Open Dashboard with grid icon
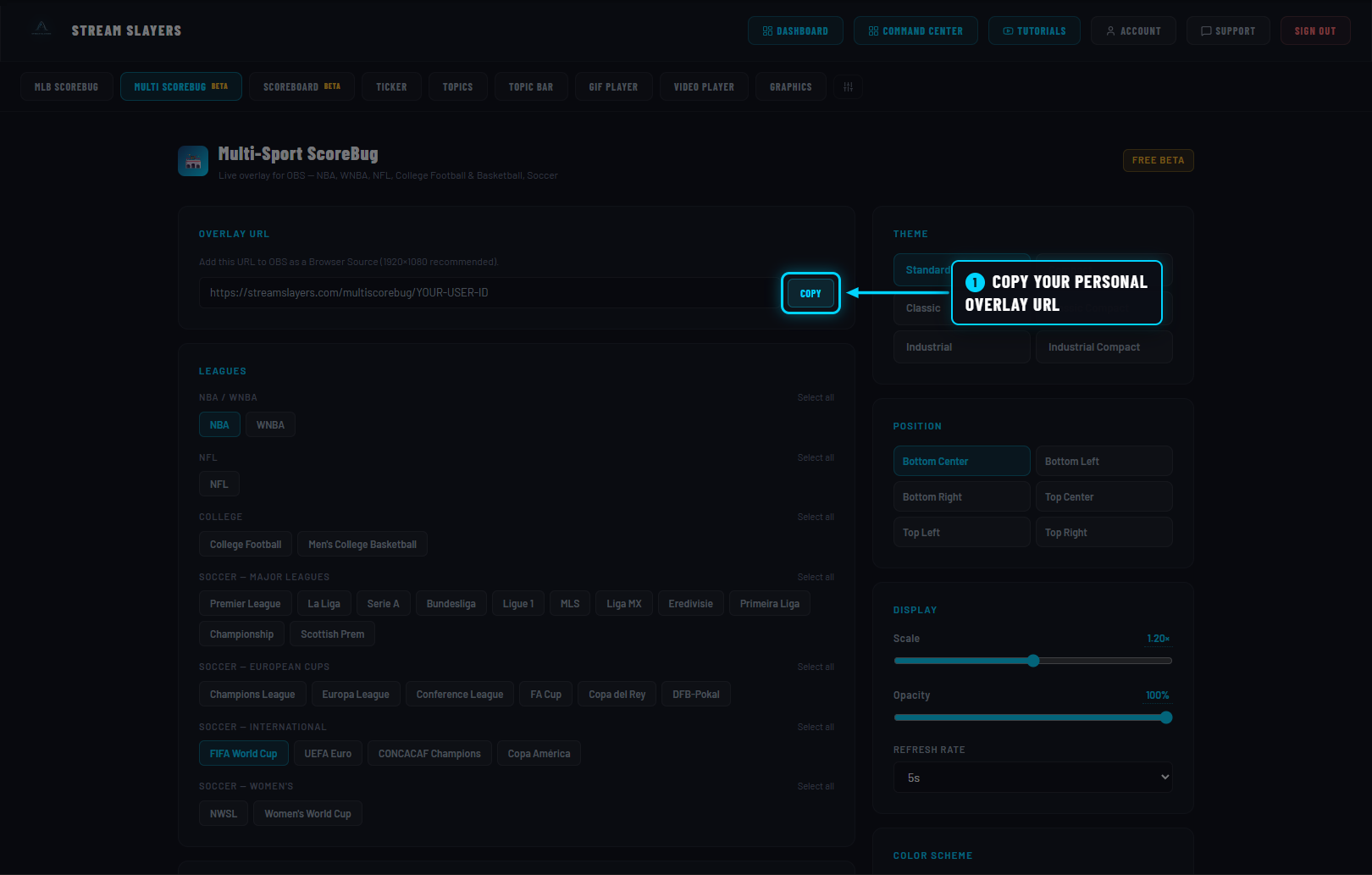The image size is (1372, 875). 795,30
